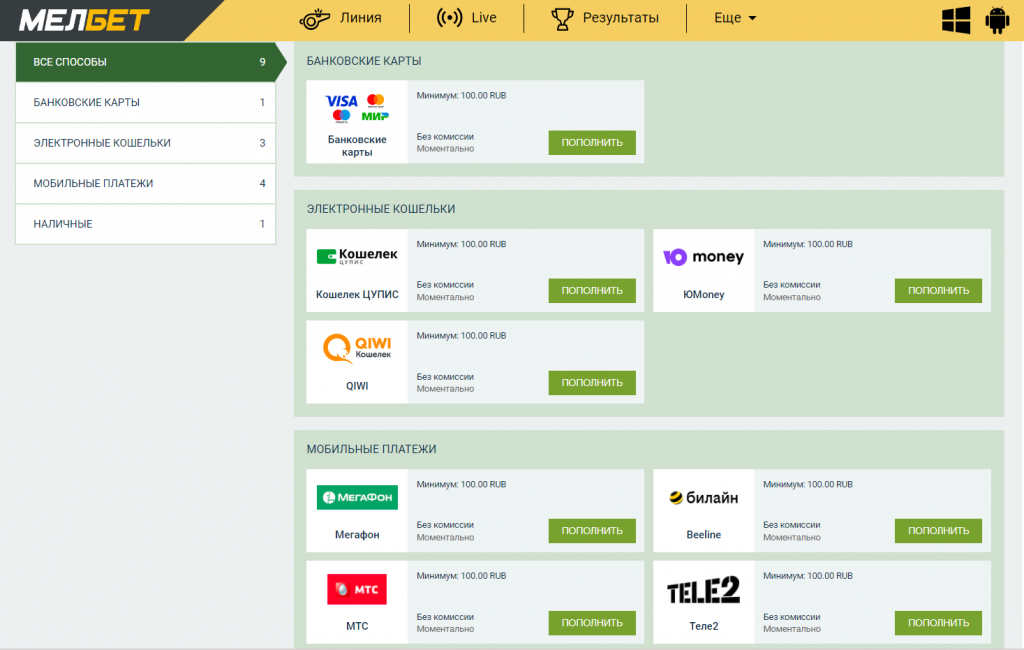Select the QIWI Кошелек logo

(357, 348)
